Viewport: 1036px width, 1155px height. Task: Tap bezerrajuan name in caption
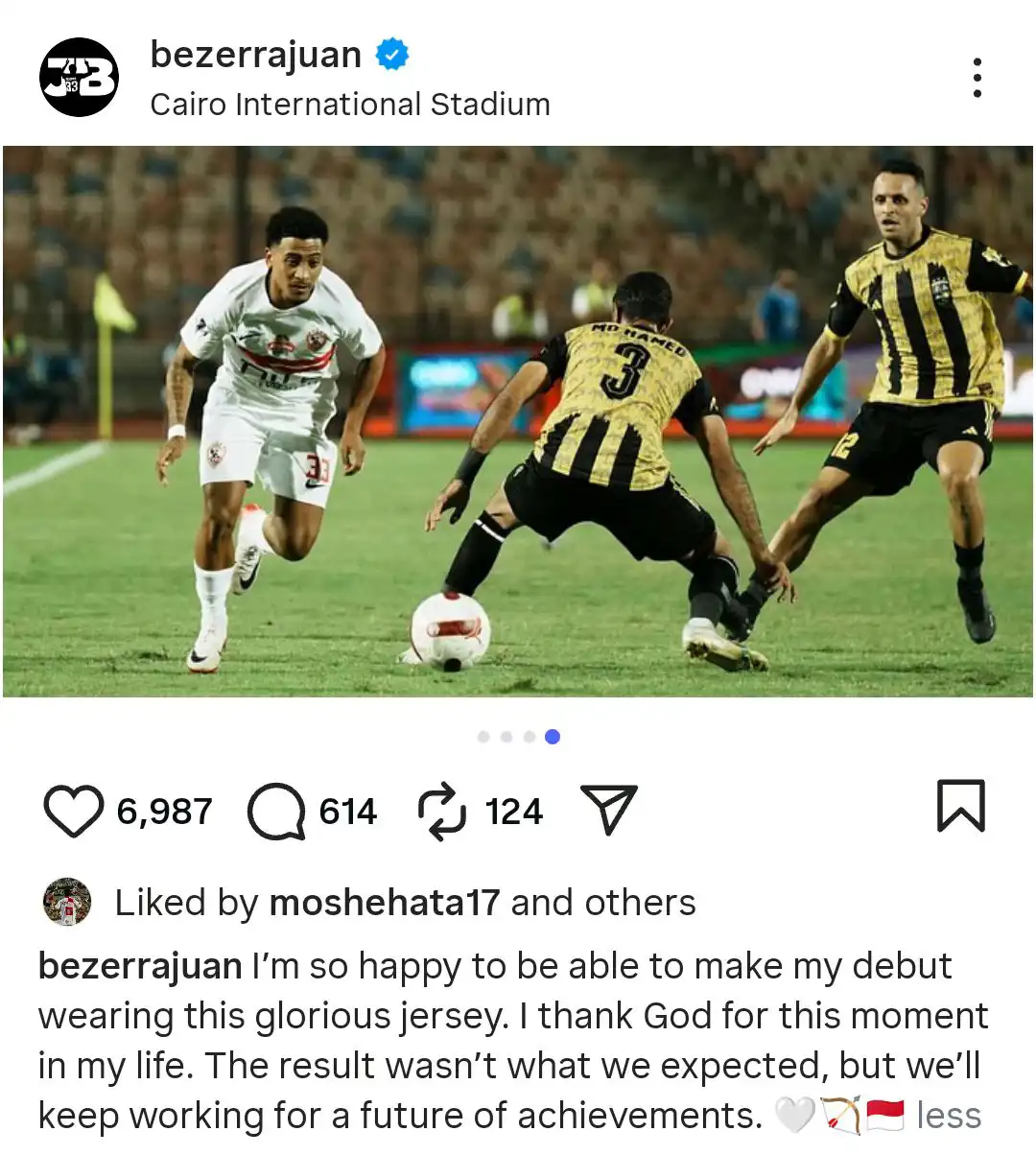point(140,966)
